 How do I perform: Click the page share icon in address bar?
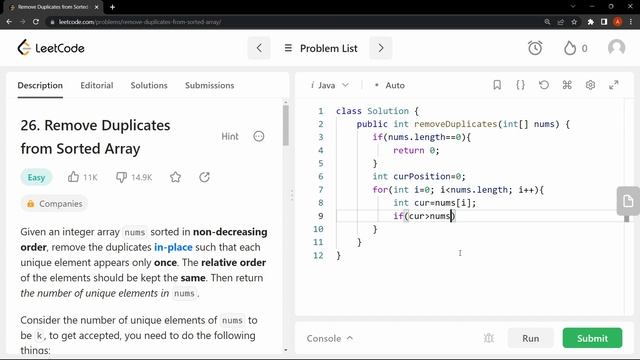coord(560,22)
